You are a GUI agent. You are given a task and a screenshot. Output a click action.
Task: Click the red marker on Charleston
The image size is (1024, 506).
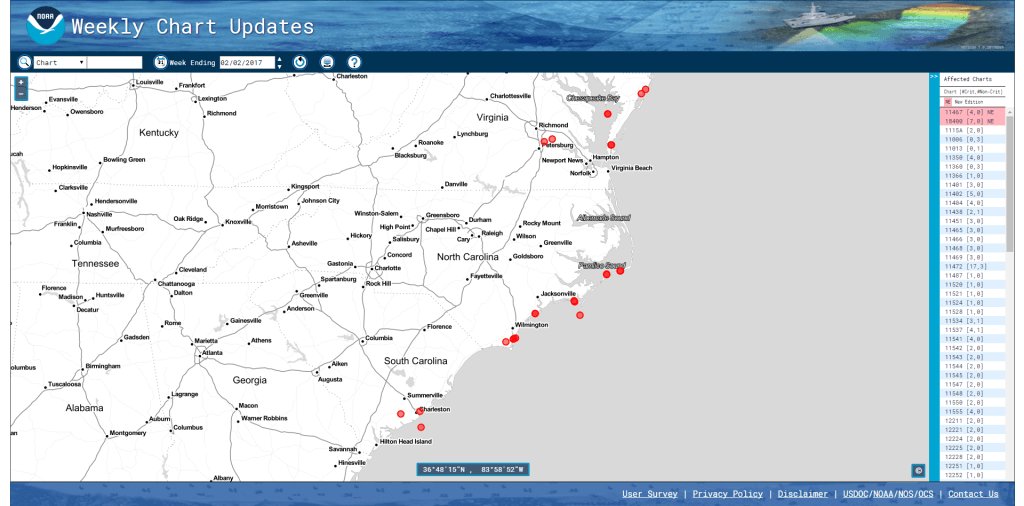[x=419, y=411]
